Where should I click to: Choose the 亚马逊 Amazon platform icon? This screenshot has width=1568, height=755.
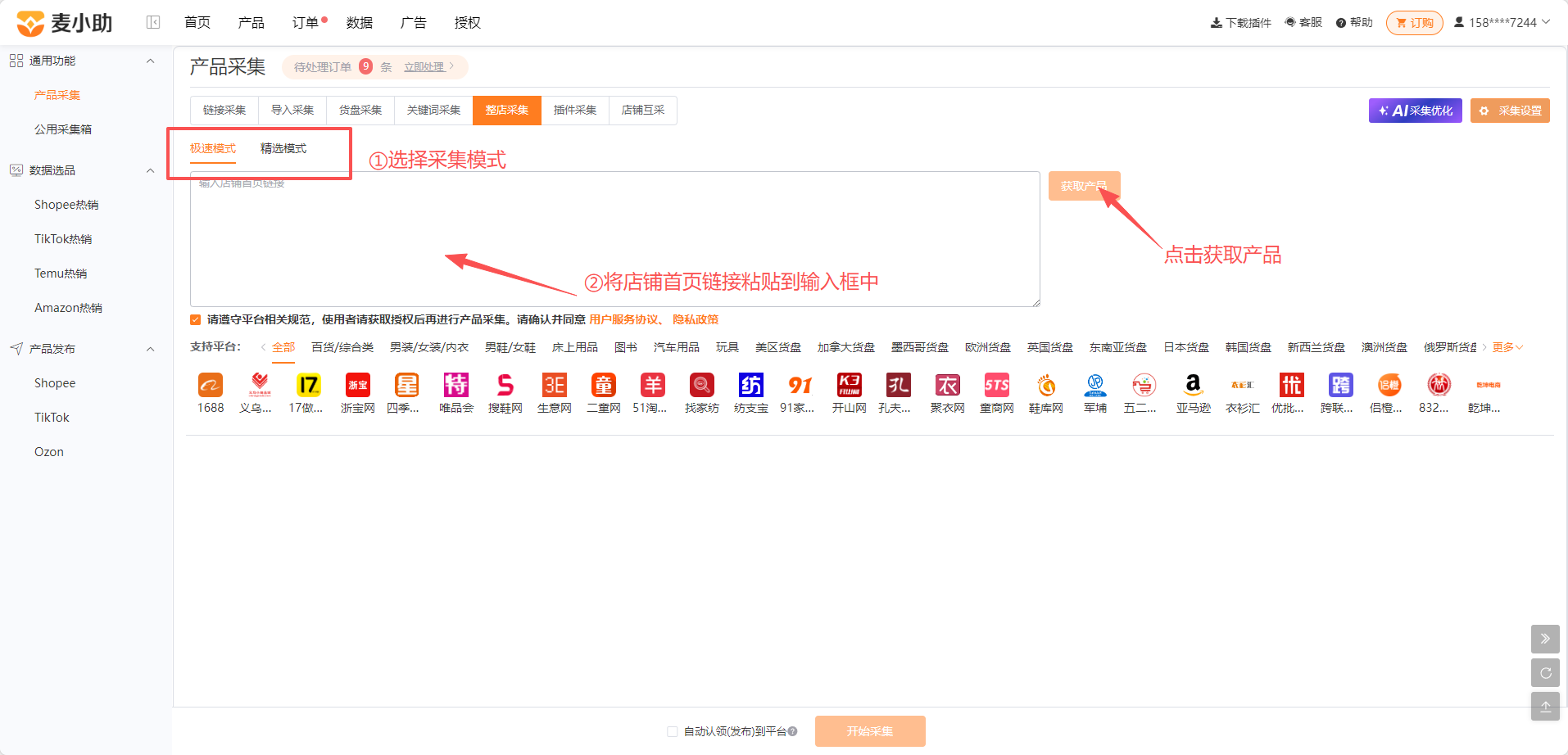1194,385
